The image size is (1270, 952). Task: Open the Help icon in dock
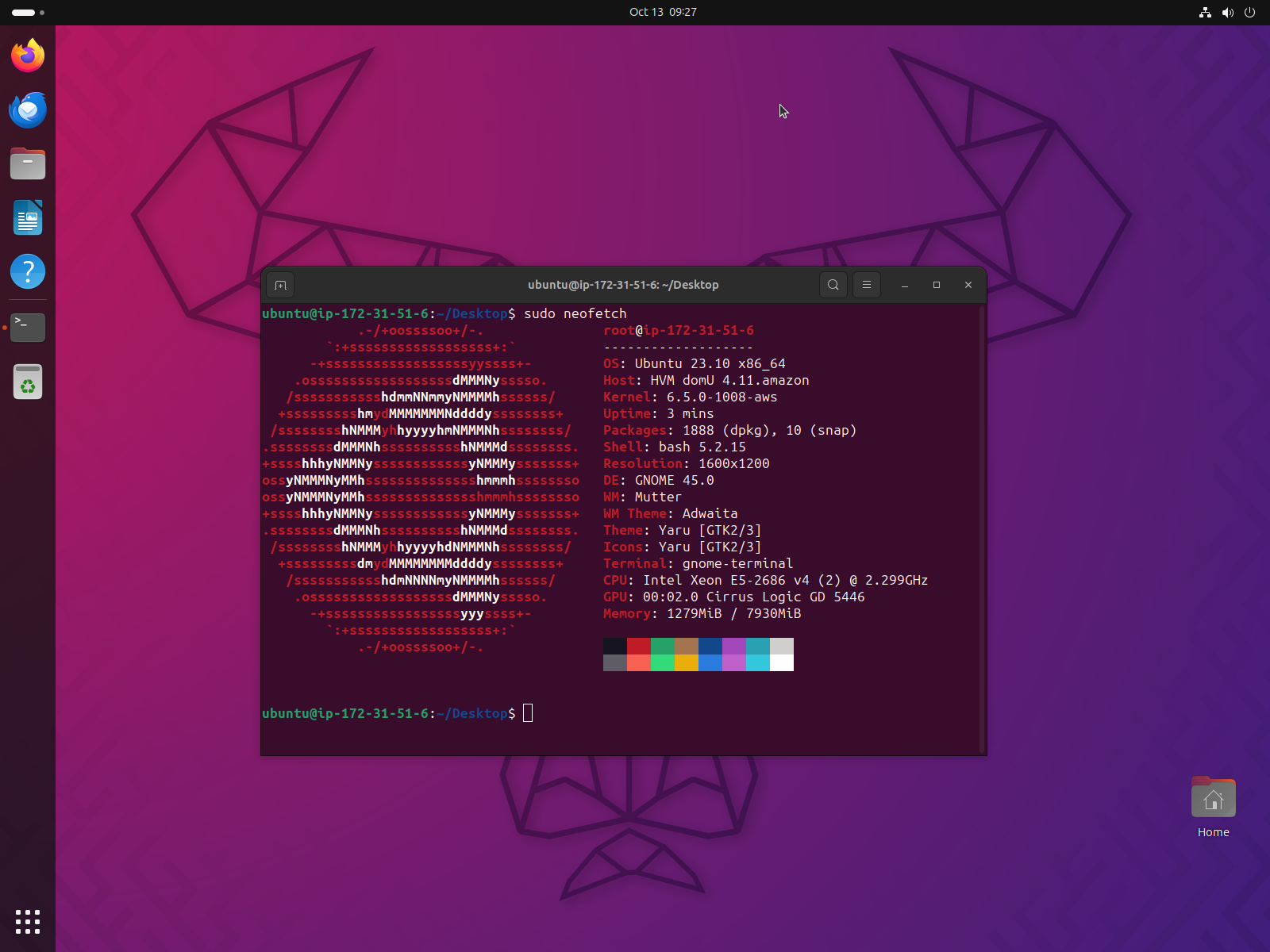click(x=28, y=271)
